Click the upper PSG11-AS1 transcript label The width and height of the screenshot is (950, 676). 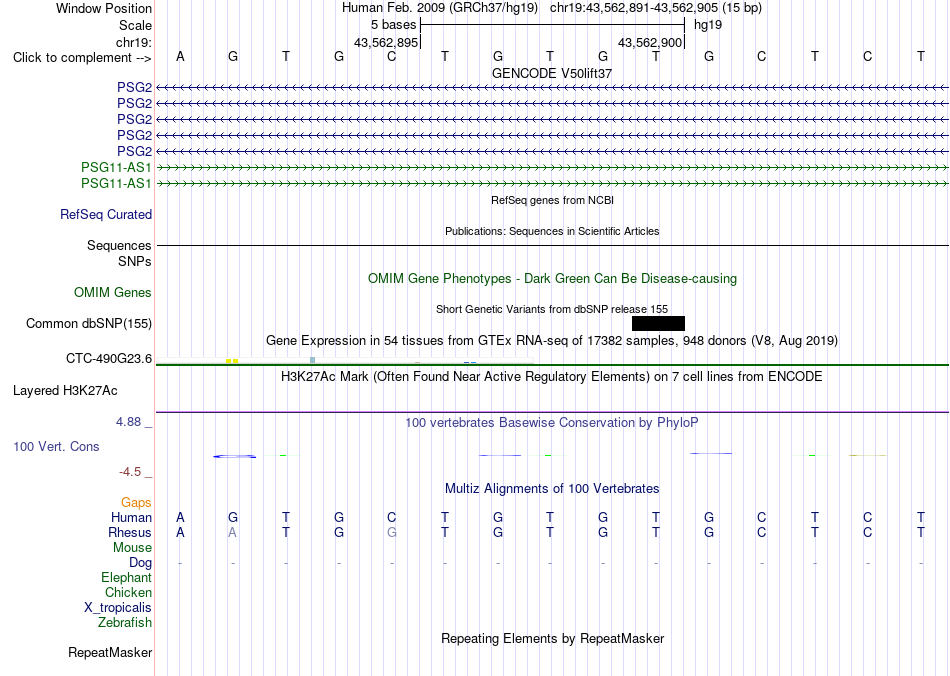(116, 167)
